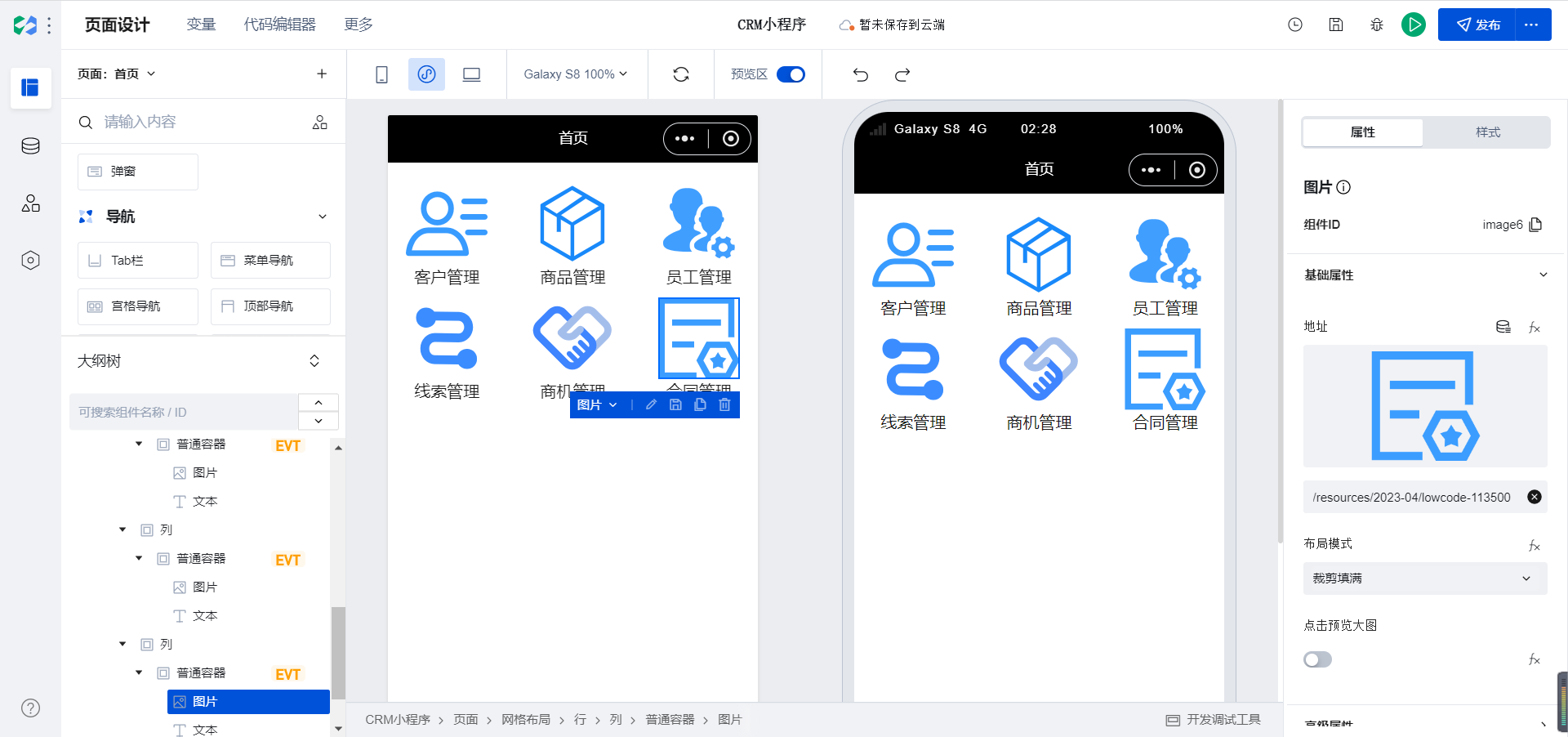The height and width of the screenshot is (737, 1568).
Task: Click the 发布 publish button
Action: [1477, 25]
